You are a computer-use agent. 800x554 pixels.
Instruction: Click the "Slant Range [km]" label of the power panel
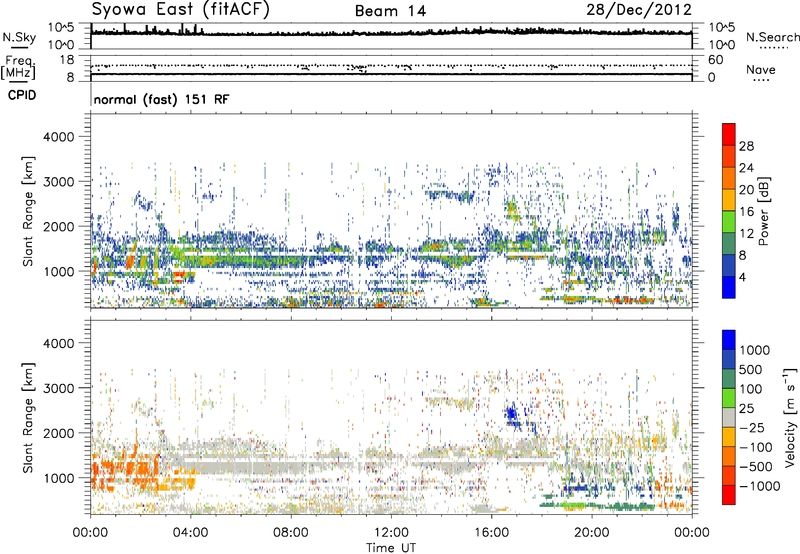28,211
